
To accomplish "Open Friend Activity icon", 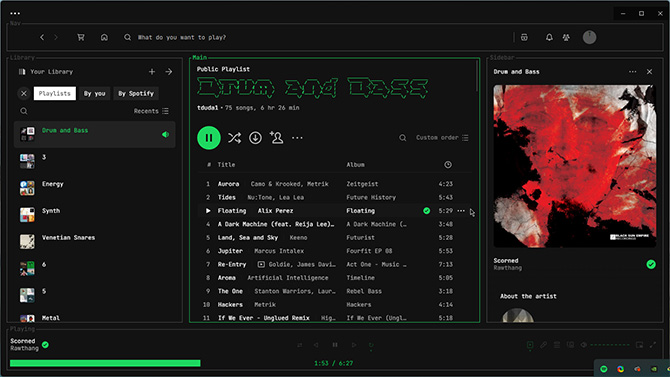I will point(566,38).
